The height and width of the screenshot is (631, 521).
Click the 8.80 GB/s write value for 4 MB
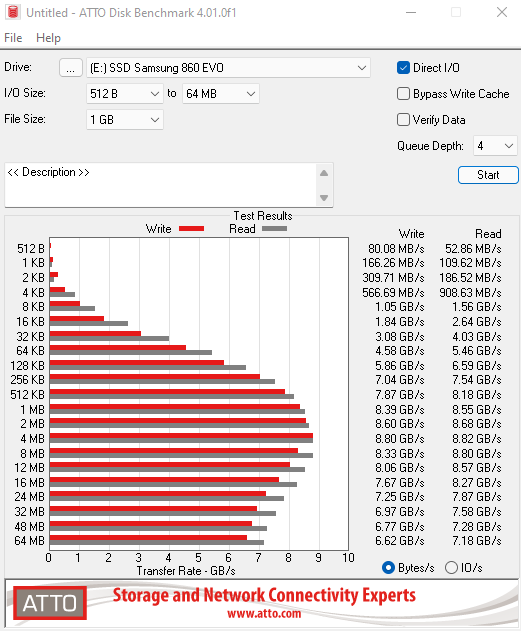(400, 439)
